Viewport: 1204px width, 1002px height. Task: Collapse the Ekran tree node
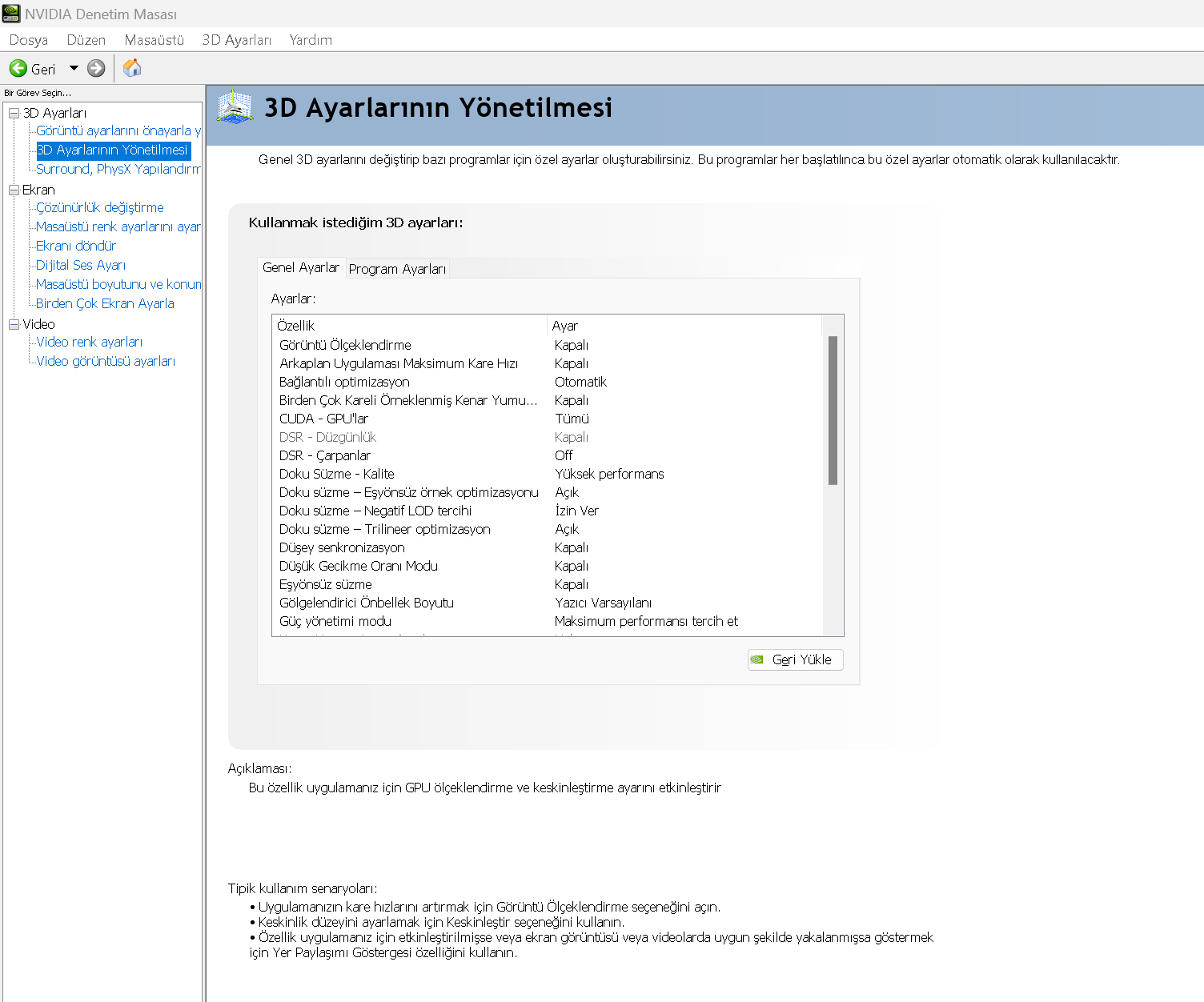point(14,190)
